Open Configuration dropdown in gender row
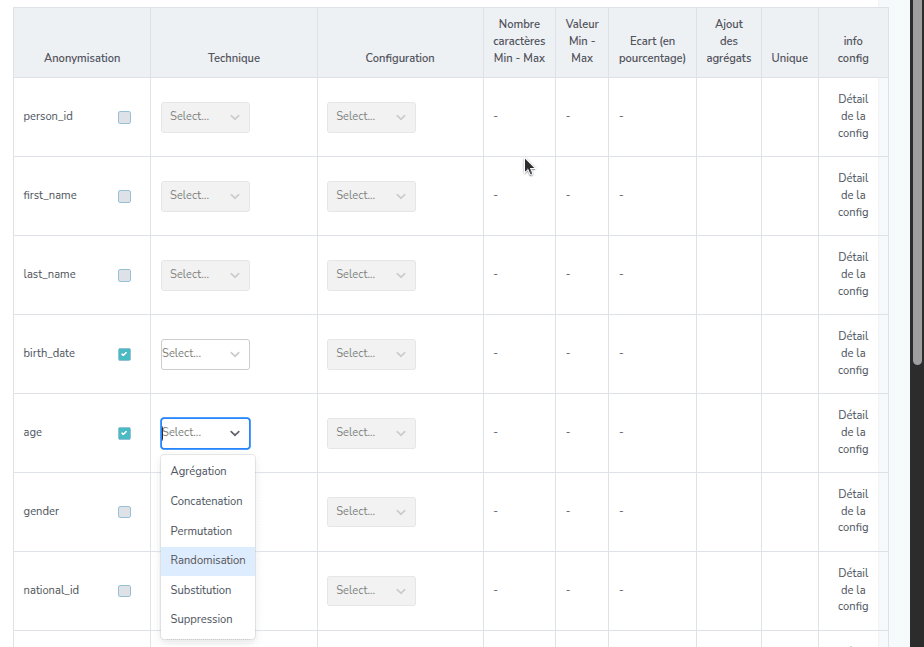Image resolution: width=924 pixels, height=647 pixels. tap(371, 512)
